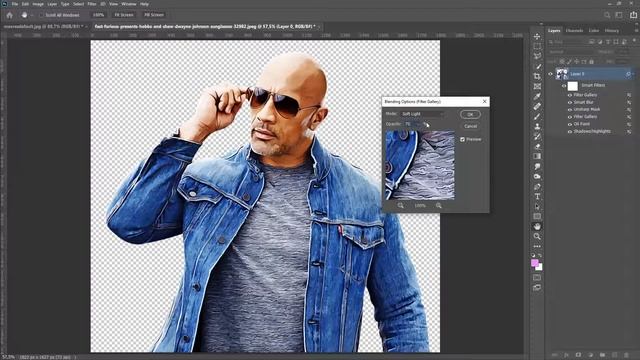
Task: Select the Hand tool in toolbar
Action: [537, 226]
